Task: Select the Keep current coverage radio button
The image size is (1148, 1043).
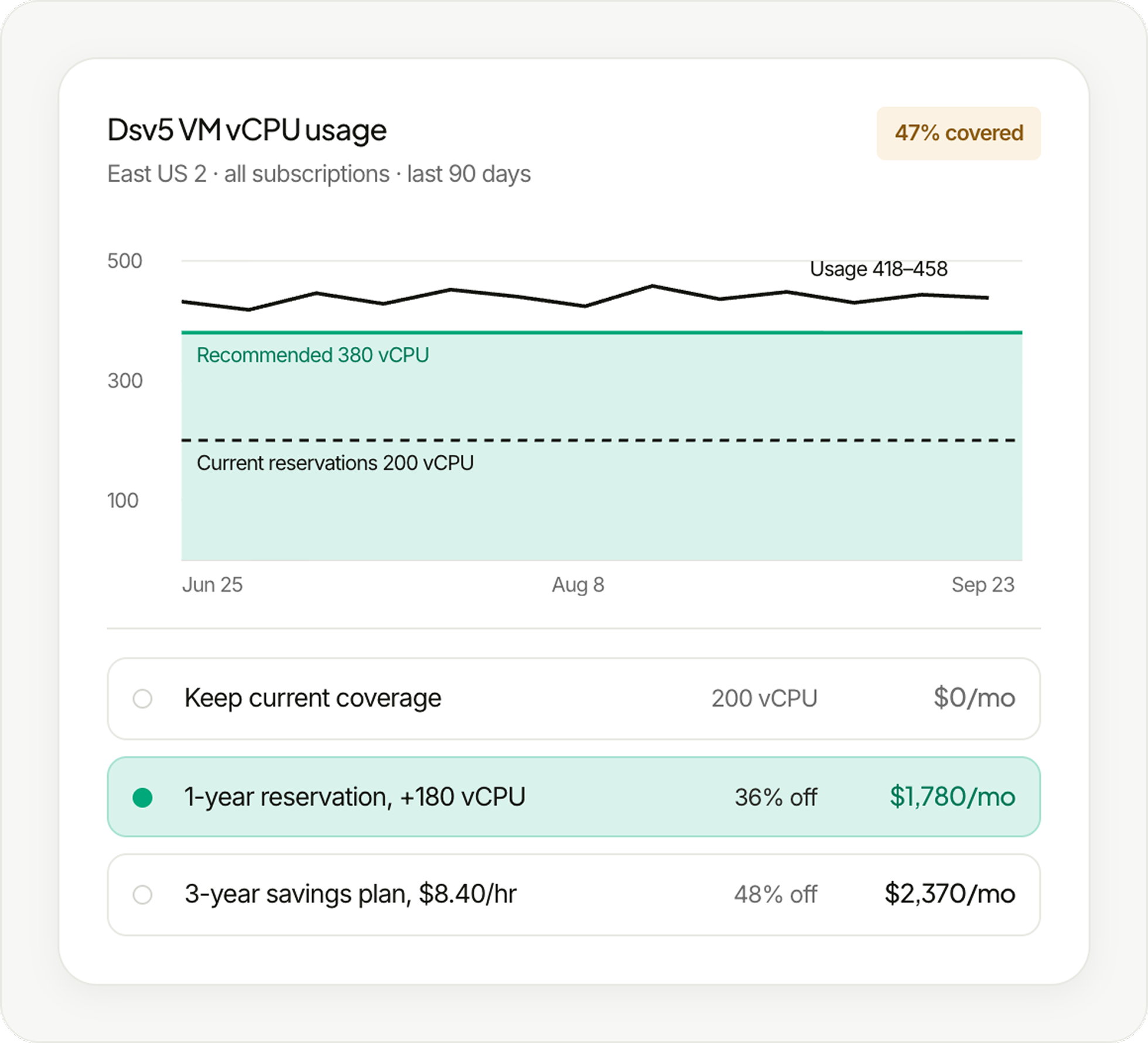Action: pyautogui.click(x=142, y=698)
